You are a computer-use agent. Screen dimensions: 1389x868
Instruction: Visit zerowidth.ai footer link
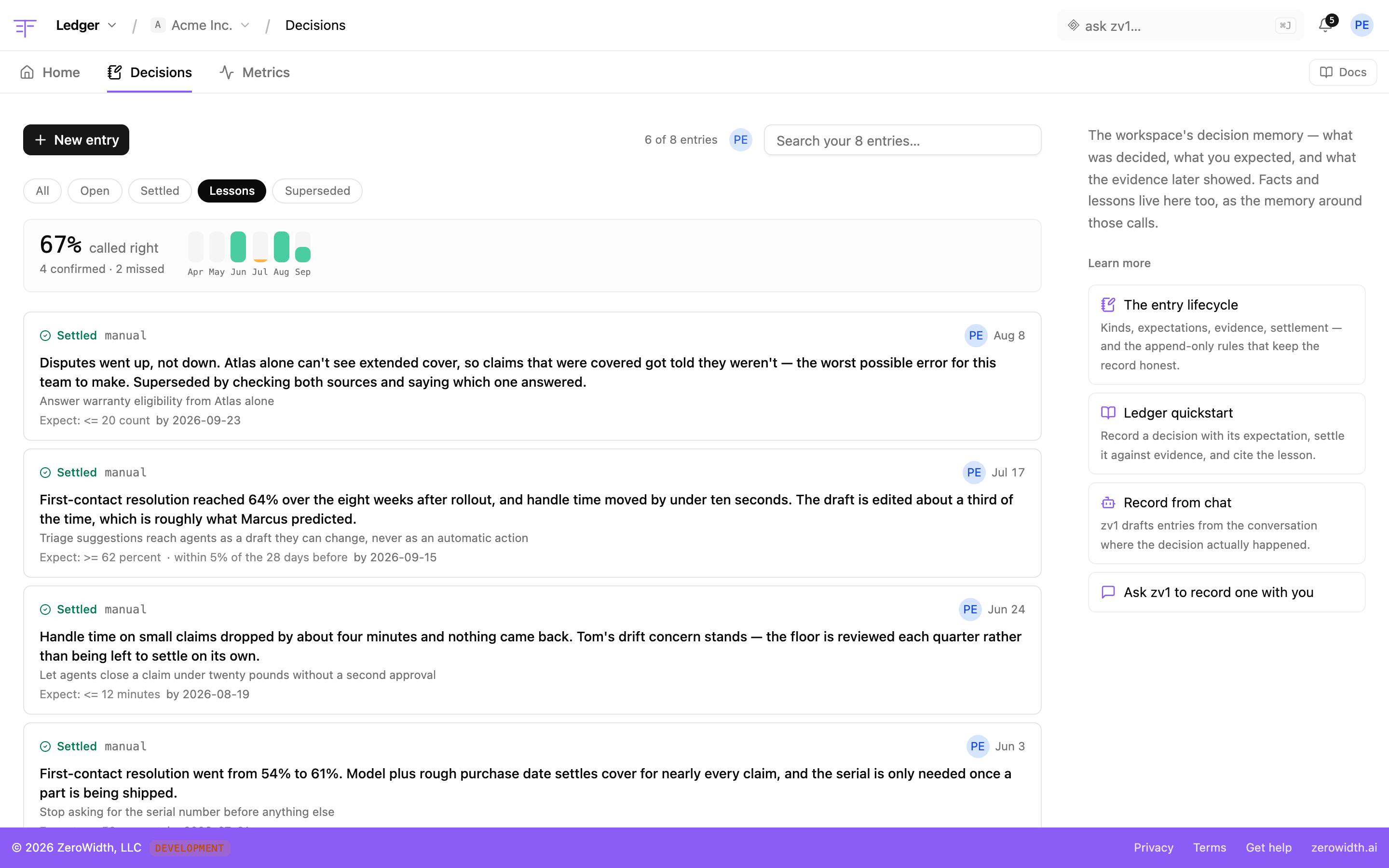click(1344, 848)
